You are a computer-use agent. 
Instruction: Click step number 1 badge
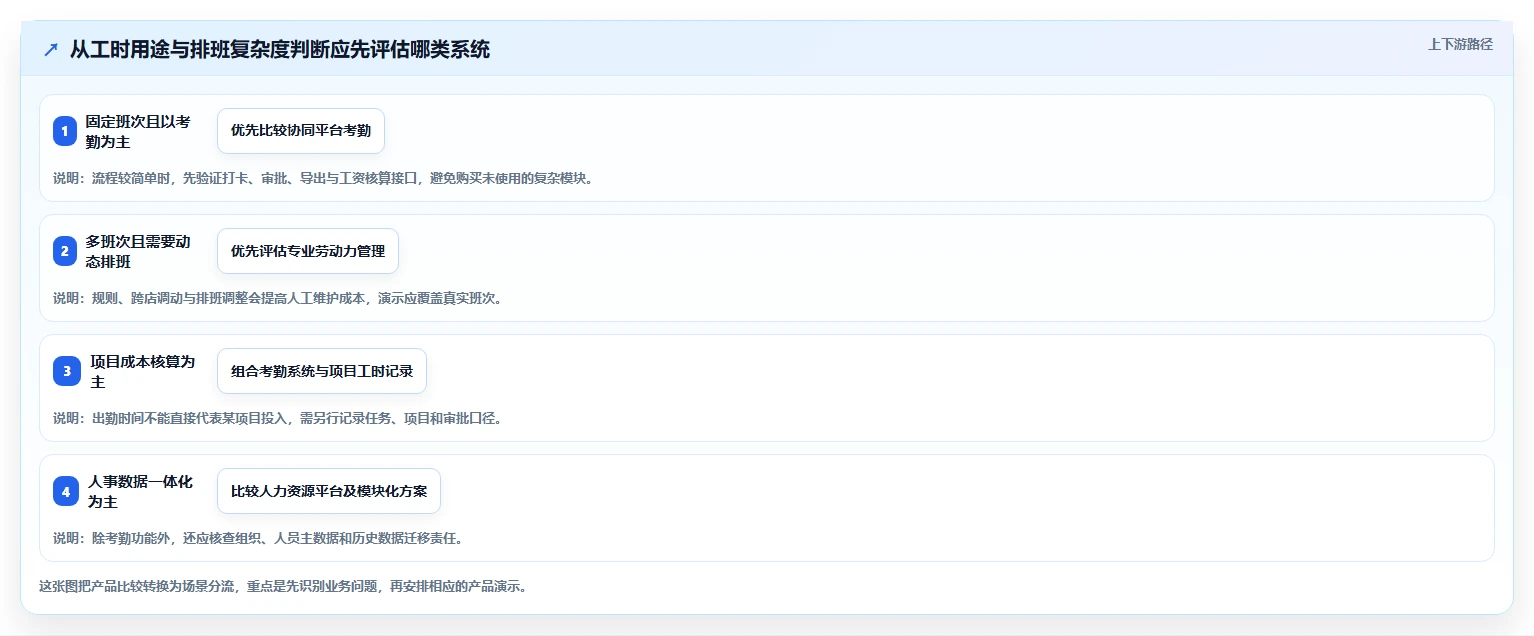pyautogui.click(x=65, y=131)
